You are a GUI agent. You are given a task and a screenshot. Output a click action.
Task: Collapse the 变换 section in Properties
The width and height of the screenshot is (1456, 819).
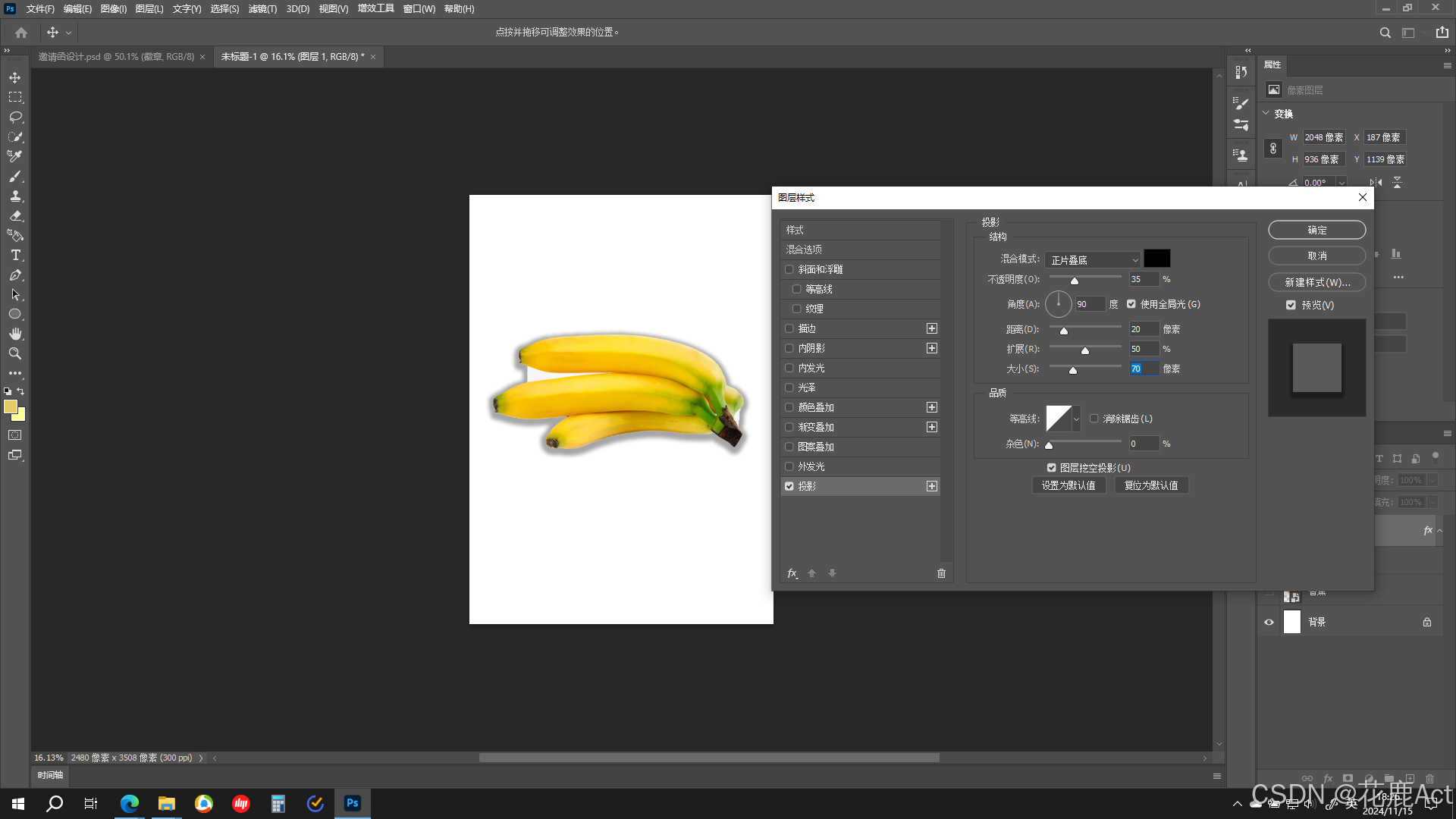1266,113
